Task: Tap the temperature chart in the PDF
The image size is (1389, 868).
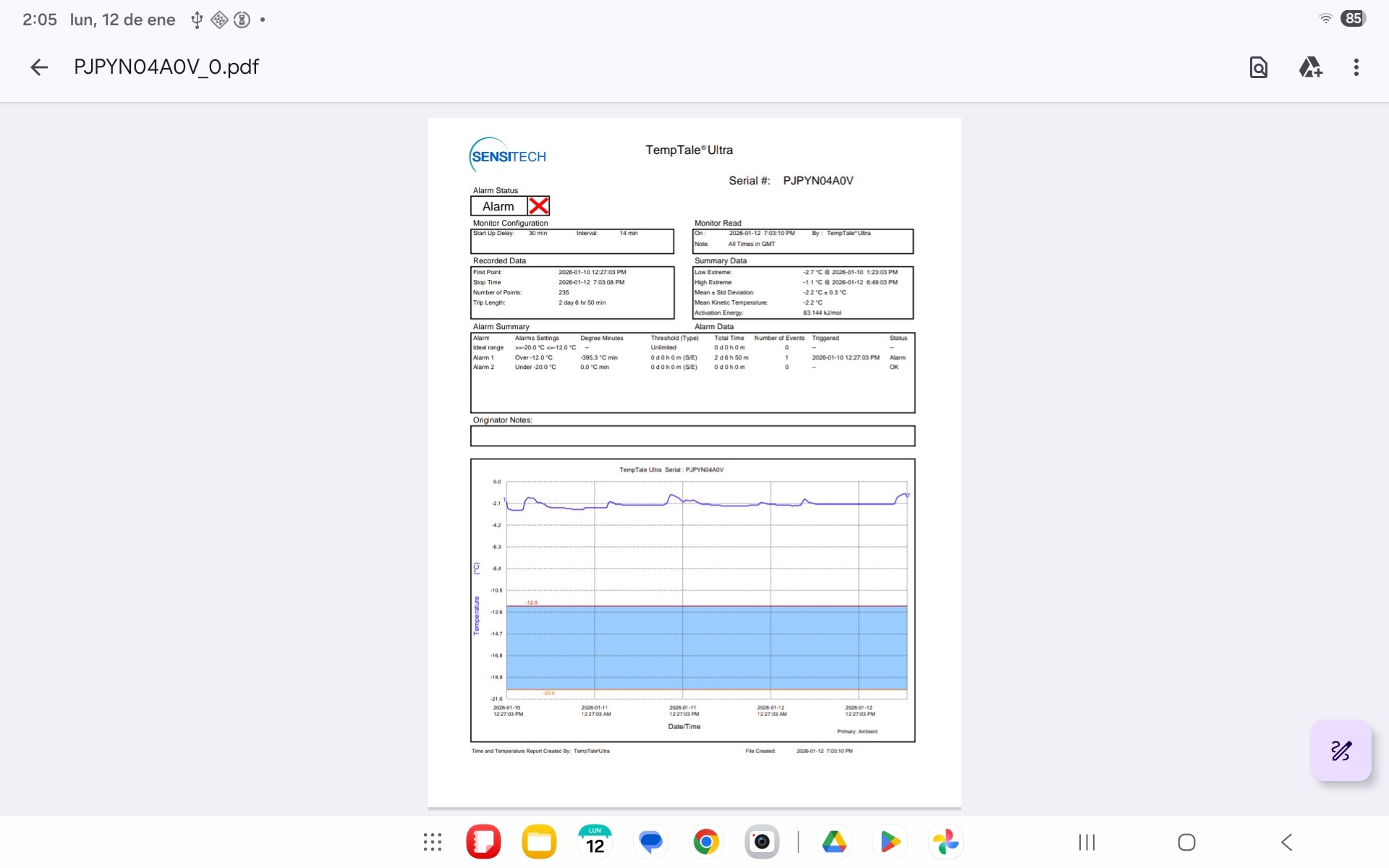Action: [x=692, y=600]
